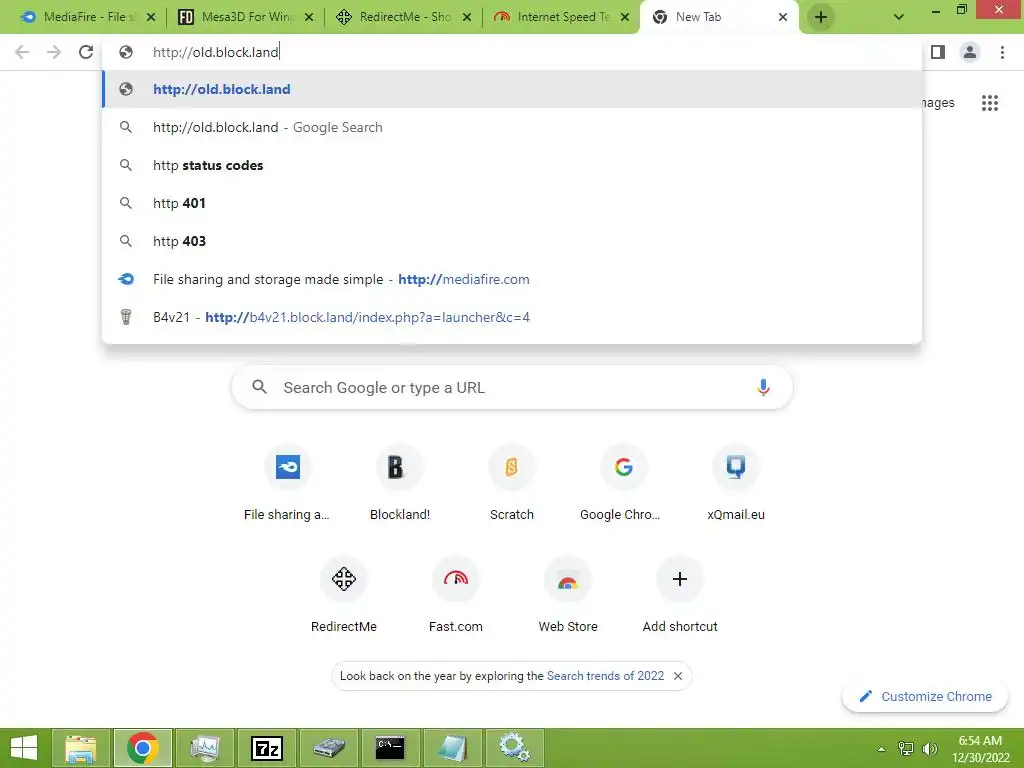Open the Command Prompt taskbar icon
1024x768 pixels.
click(390, 748)
